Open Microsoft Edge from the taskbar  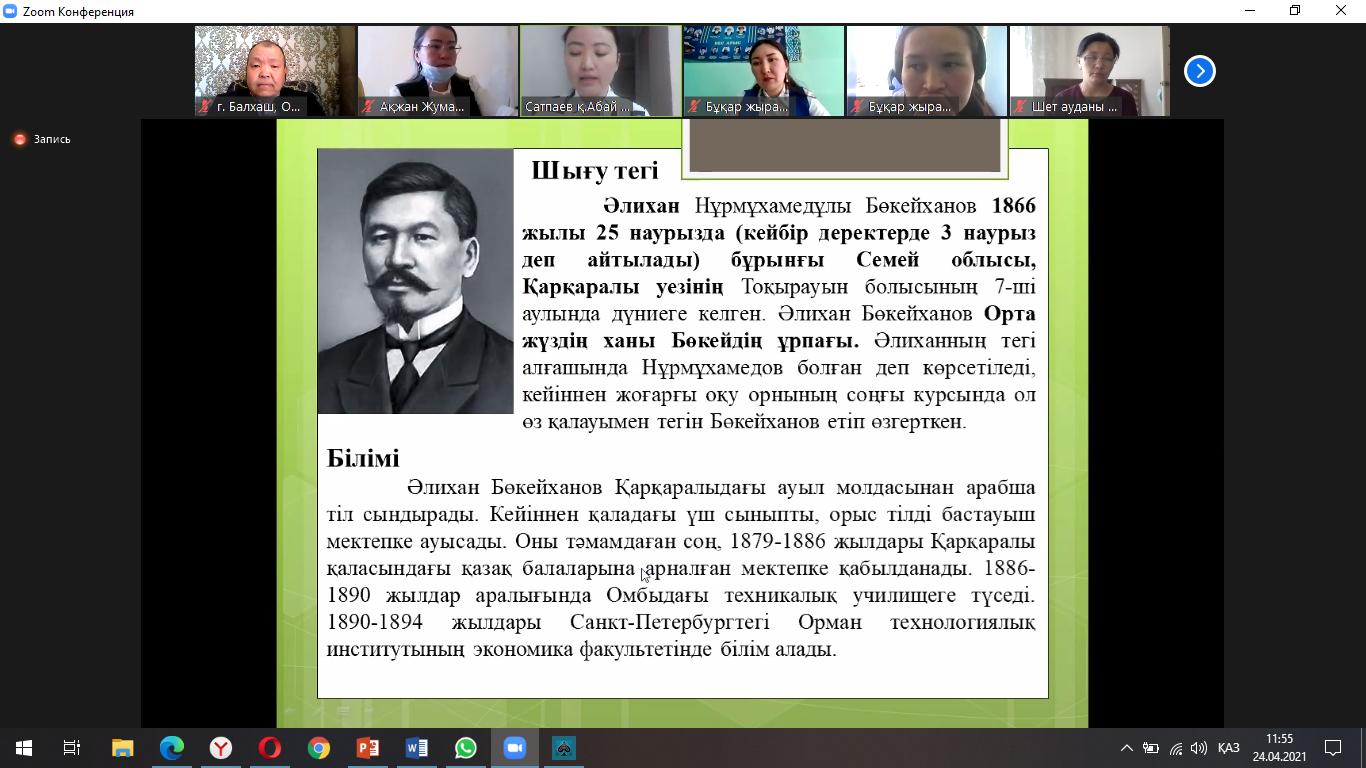(x=172, y=748)
